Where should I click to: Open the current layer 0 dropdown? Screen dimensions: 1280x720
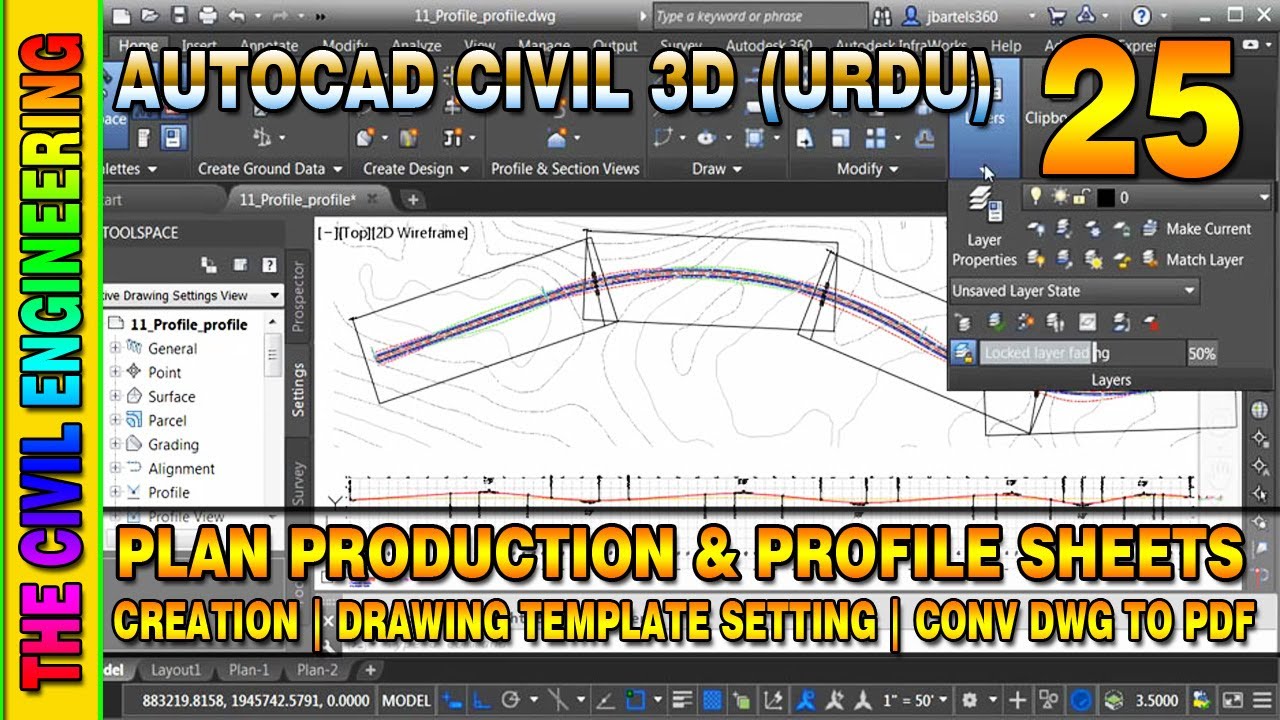click(x=1264, y=197)
